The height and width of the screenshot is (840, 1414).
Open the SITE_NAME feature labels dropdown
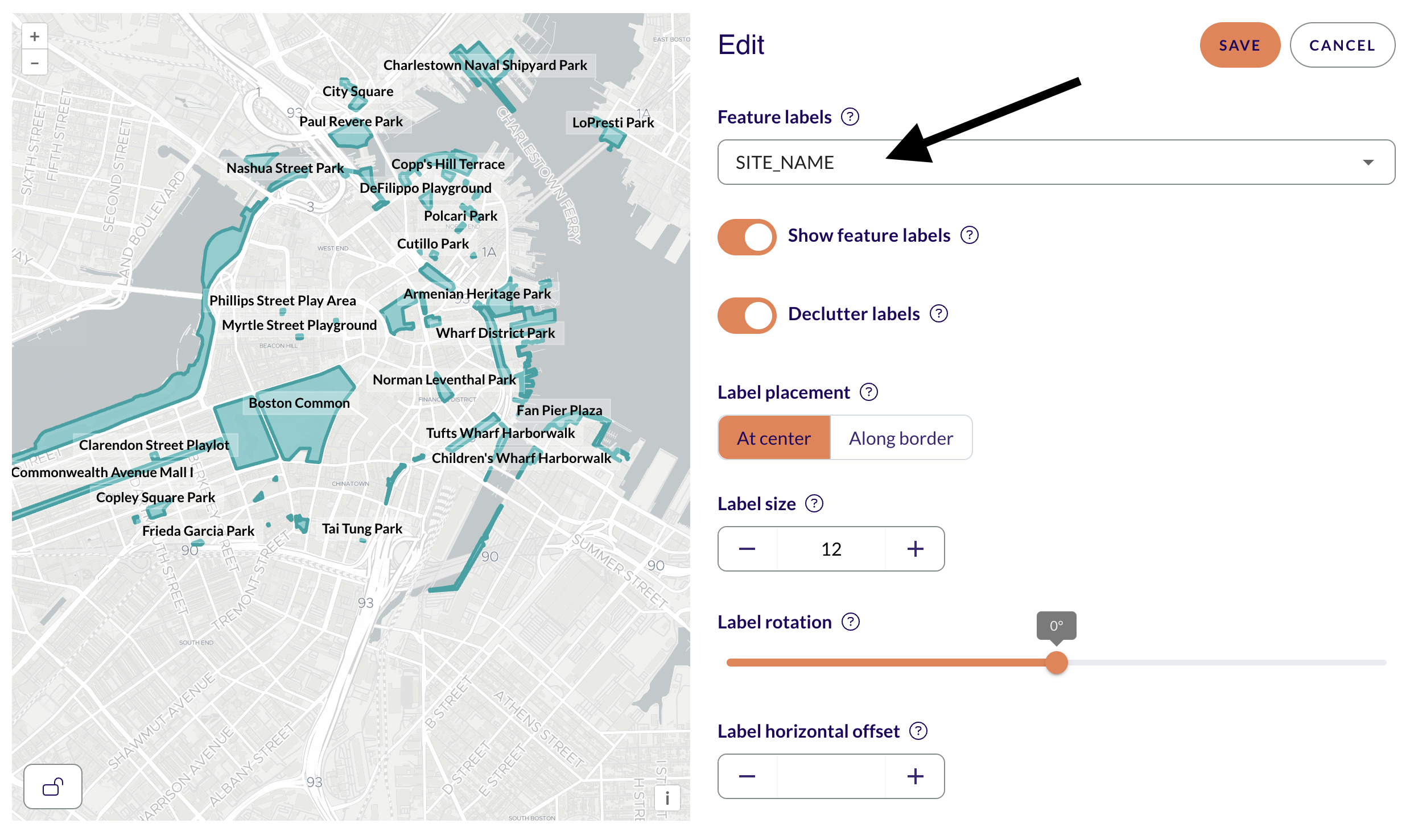coord(1056,162)
